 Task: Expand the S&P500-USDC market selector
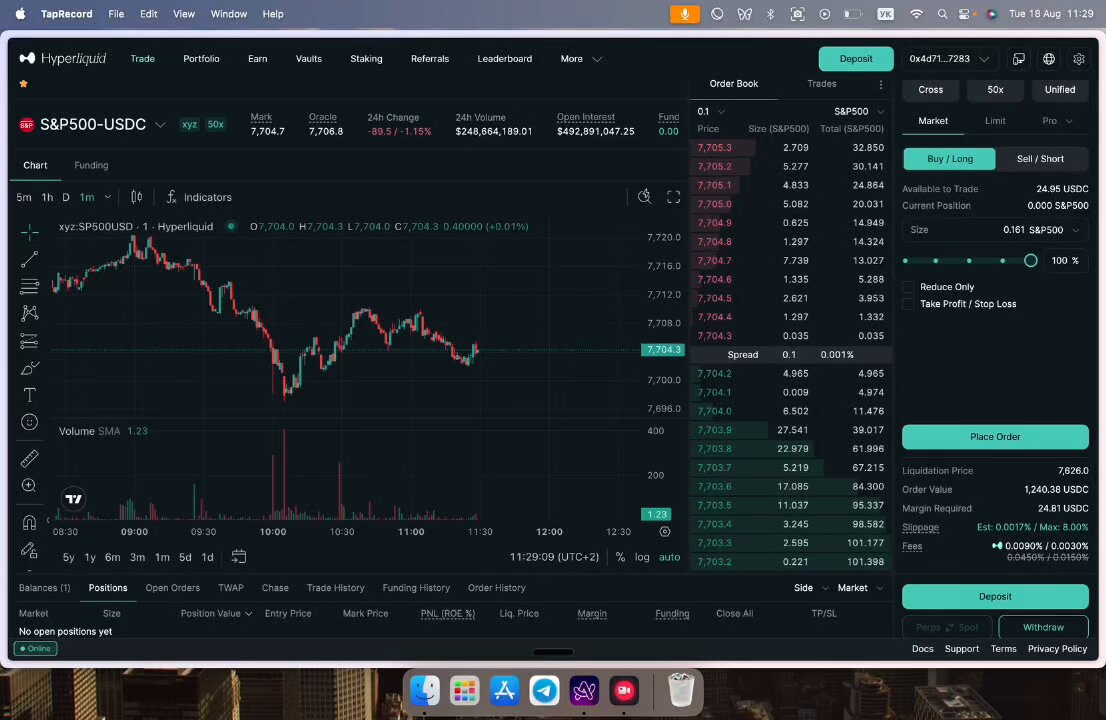161,125
